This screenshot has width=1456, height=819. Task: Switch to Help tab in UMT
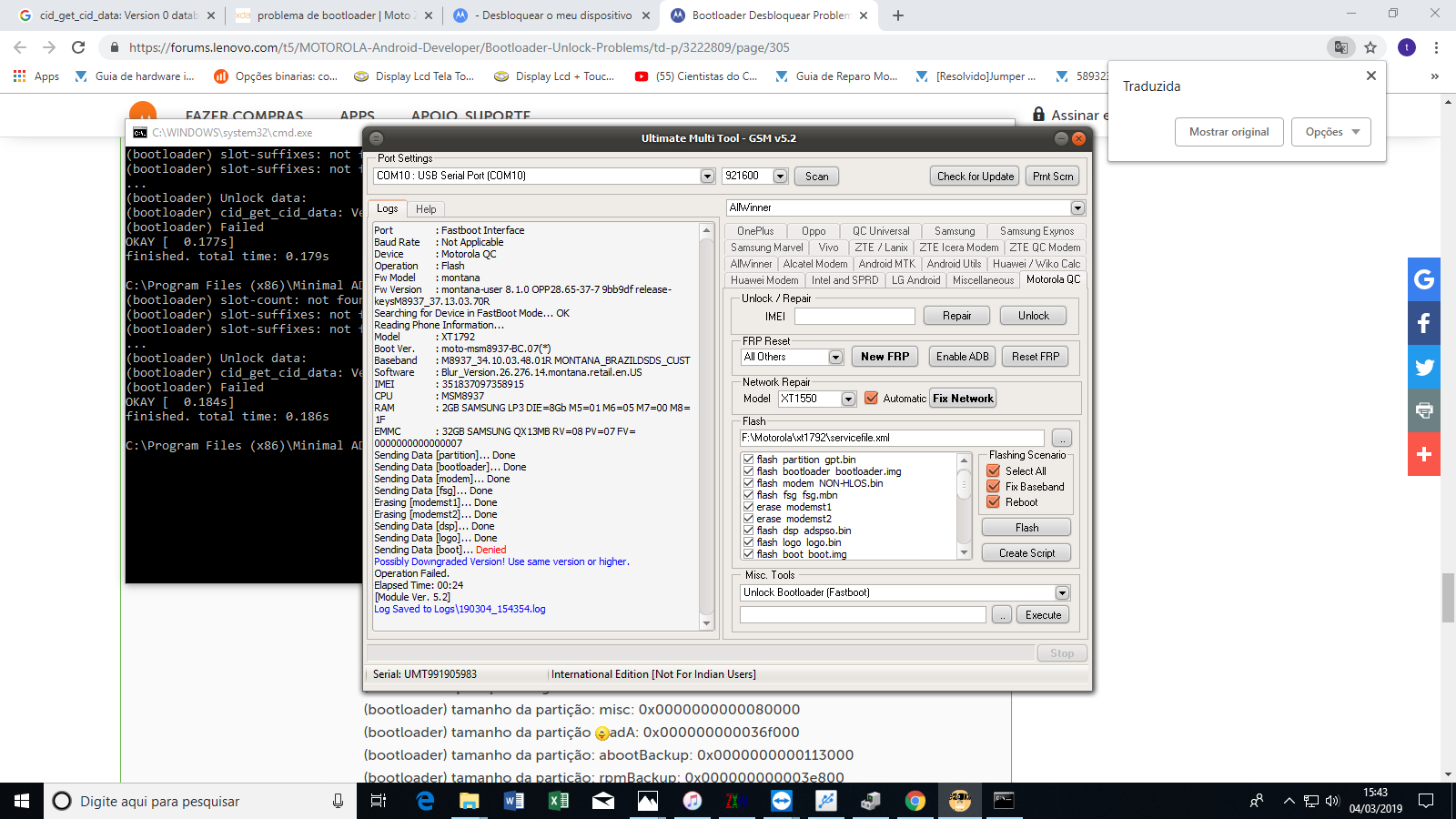pyautogui.click(x=426, y=209)
